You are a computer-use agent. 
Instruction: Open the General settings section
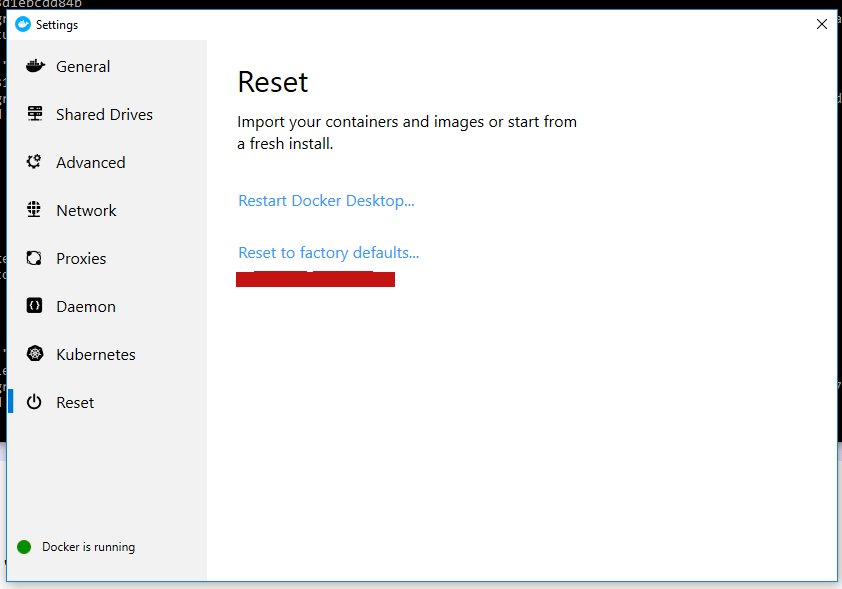(83, 67)
